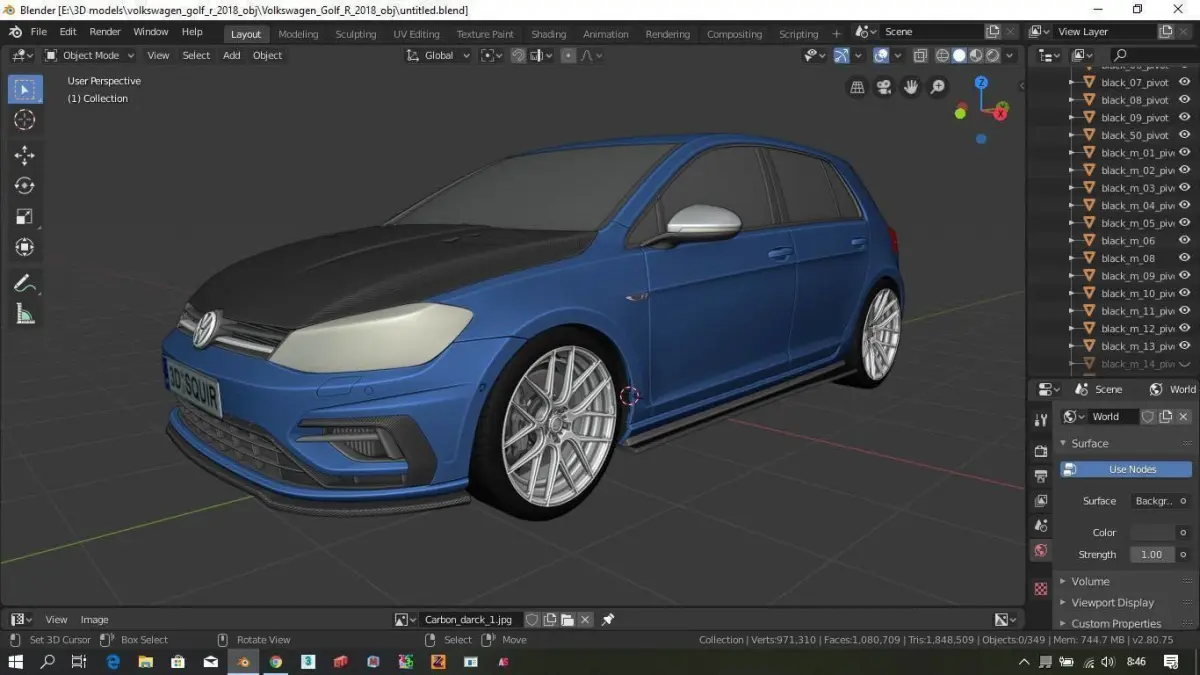This screenshot has height=675, width=1200.
Task: Unlink the Carbon_darck_1.jpg image
Action: coord(585,619)
